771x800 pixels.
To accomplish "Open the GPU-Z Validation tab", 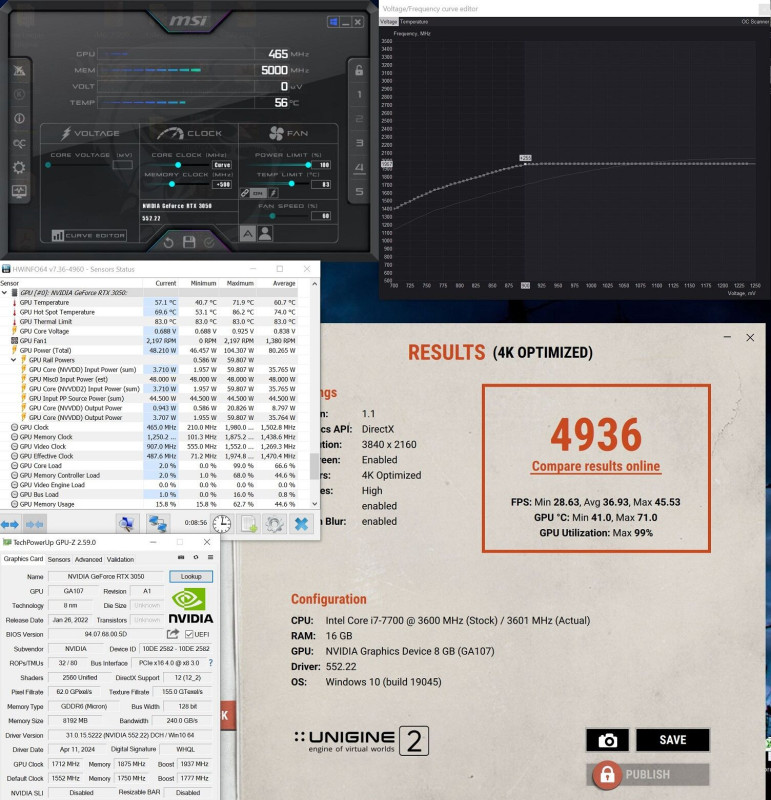I will click(120, 559).
